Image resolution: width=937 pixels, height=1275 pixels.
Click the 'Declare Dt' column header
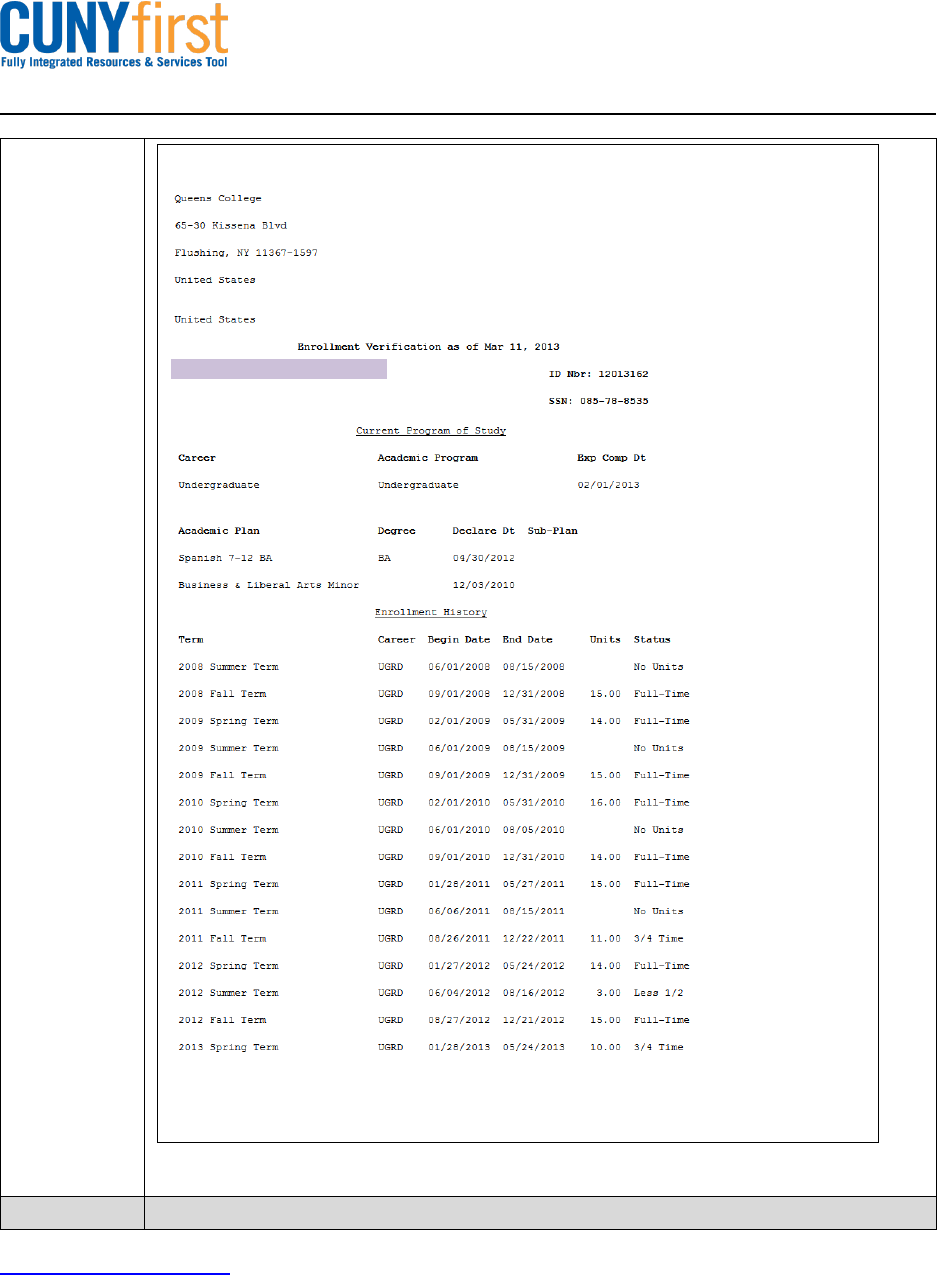click(483, 531)
